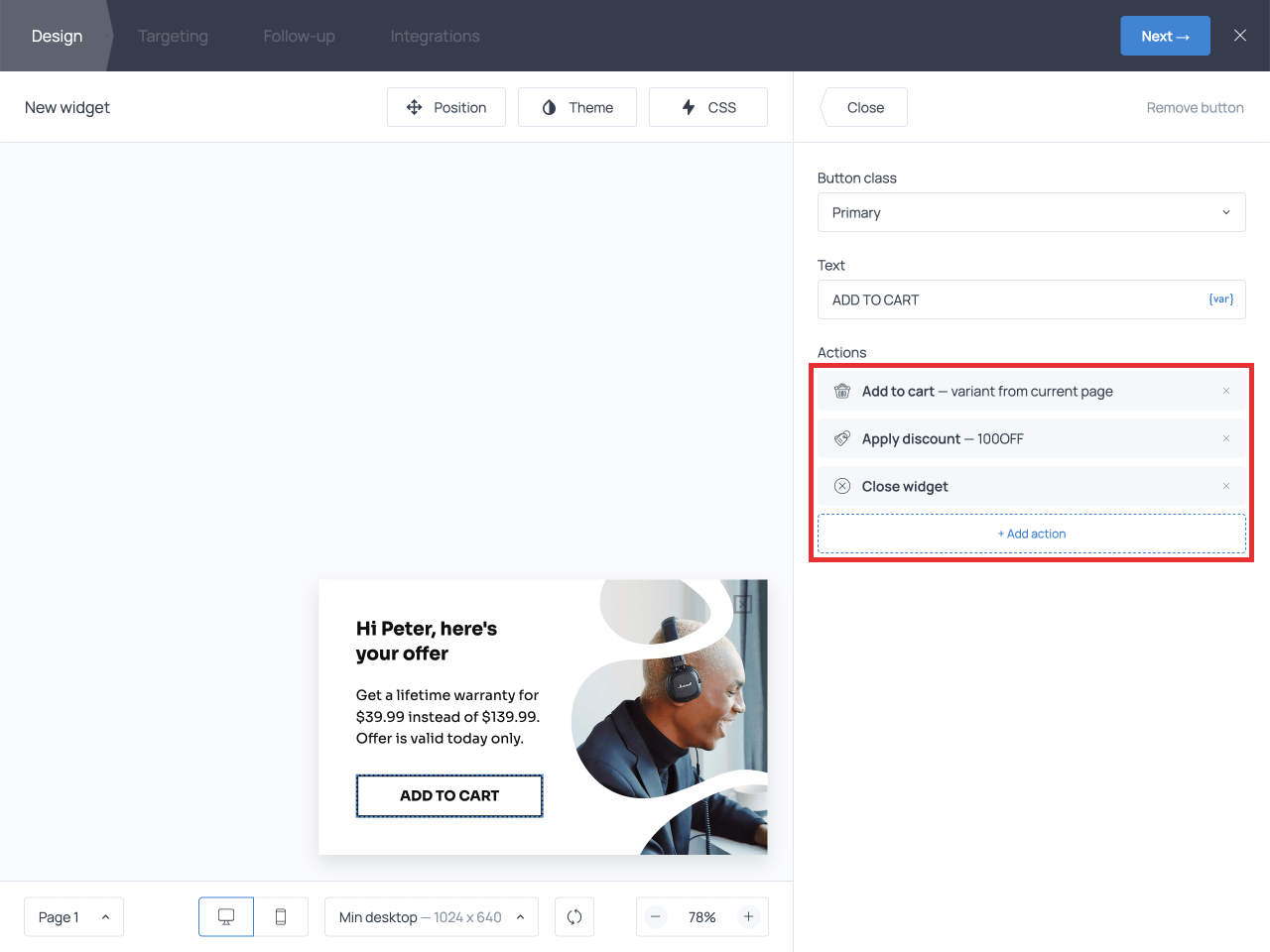
Task: Open the Integrations tab
Action: click(x=435, y=36)
